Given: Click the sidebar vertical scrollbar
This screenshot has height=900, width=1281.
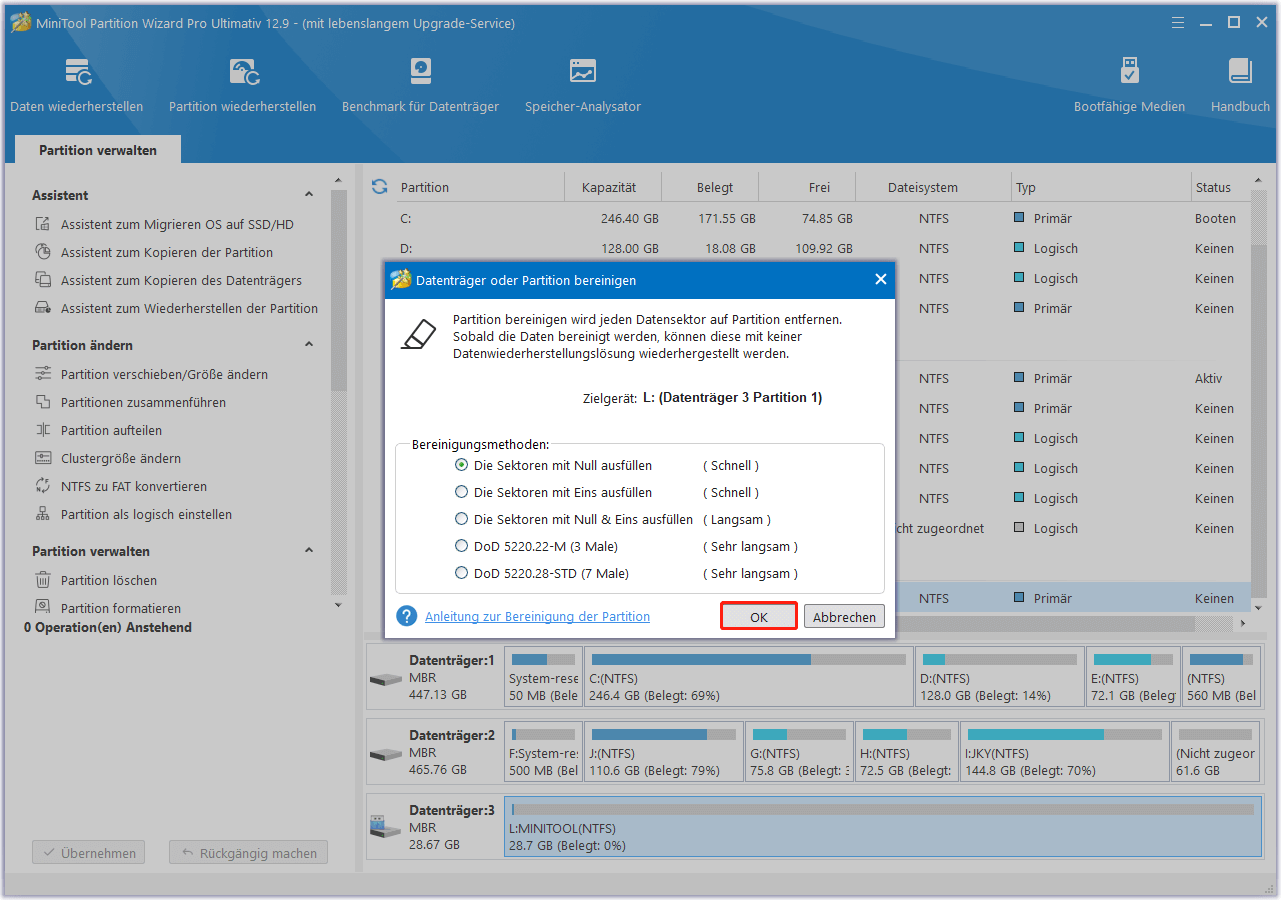Looking at the screenshot, I should [339, 290].
